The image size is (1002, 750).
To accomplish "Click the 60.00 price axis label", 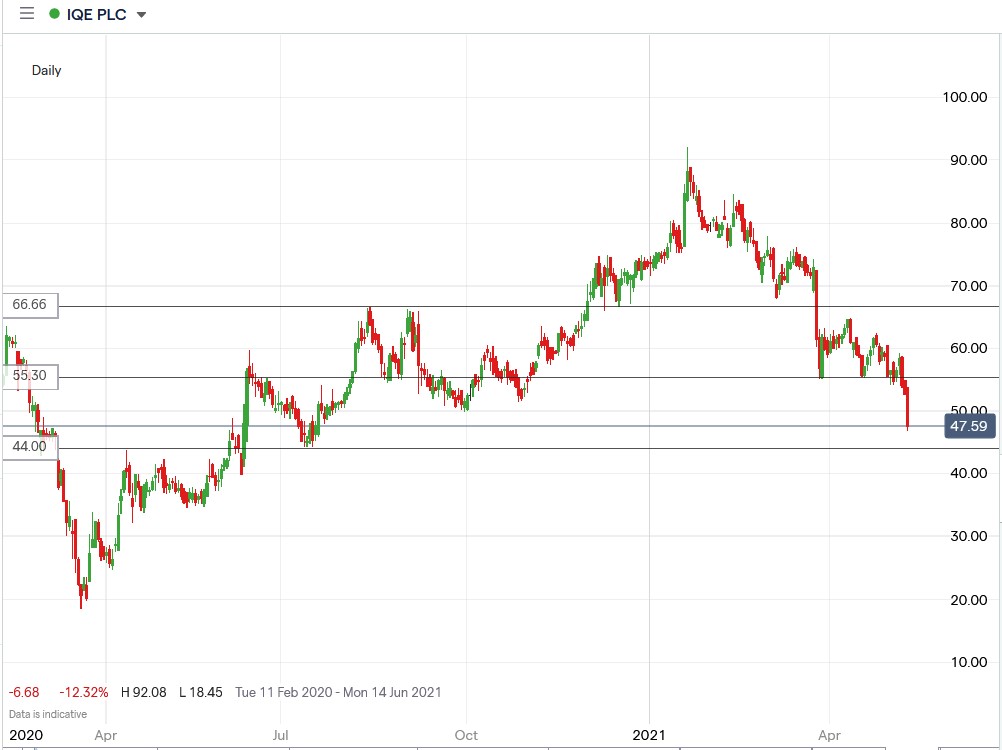I will coord(969,348).
